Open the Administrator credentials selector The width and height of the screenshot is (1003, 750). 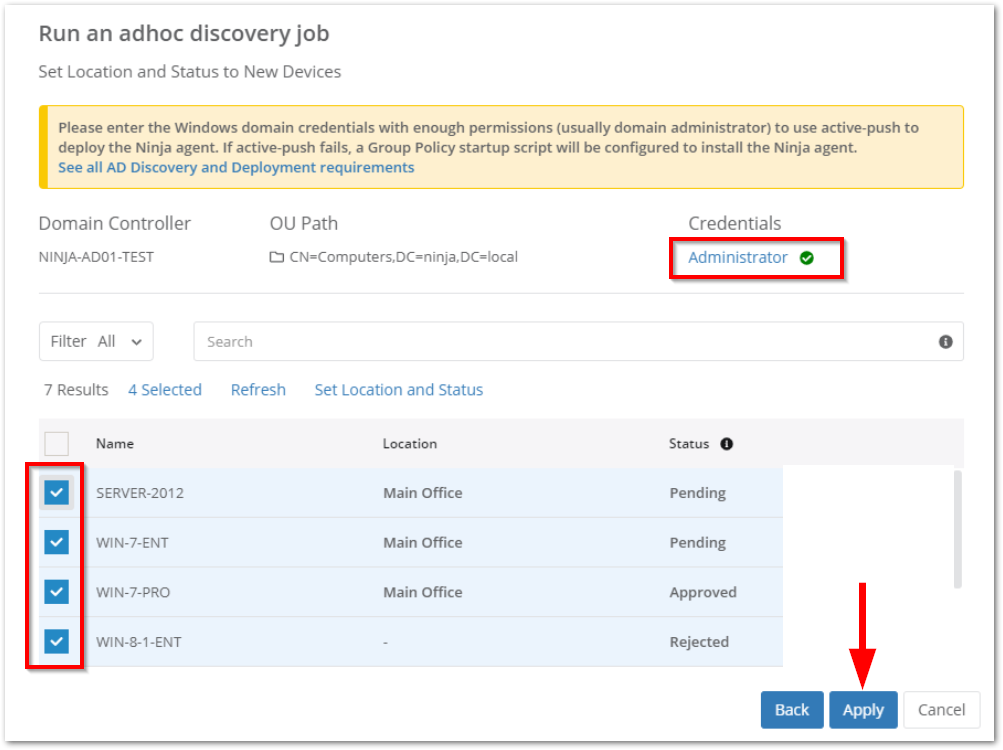[738, 257]
